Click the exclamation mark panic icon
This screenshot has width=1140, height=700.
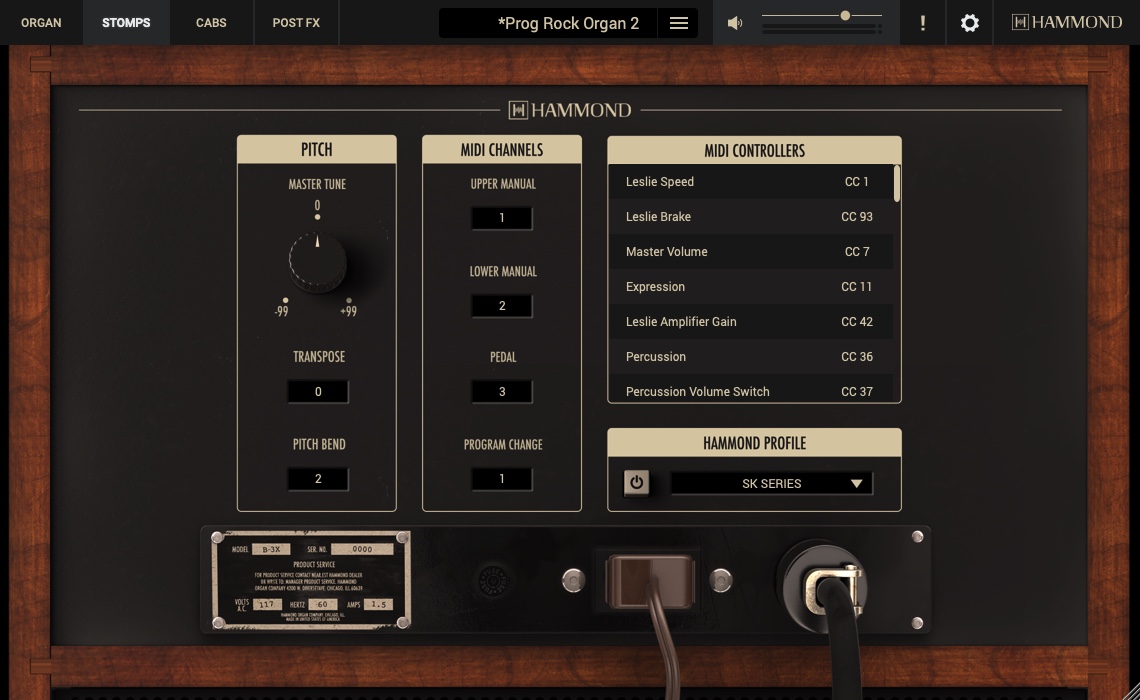pyautogui.click(x=923, y=23)
